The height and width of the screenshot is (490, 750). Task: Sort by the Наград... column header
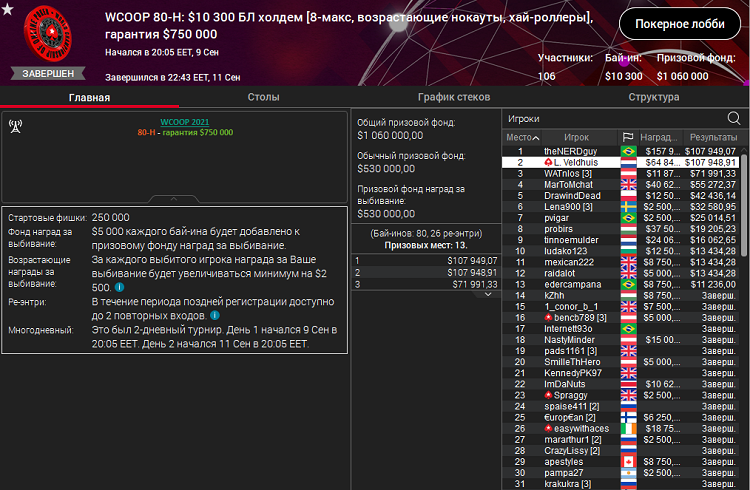659,137
